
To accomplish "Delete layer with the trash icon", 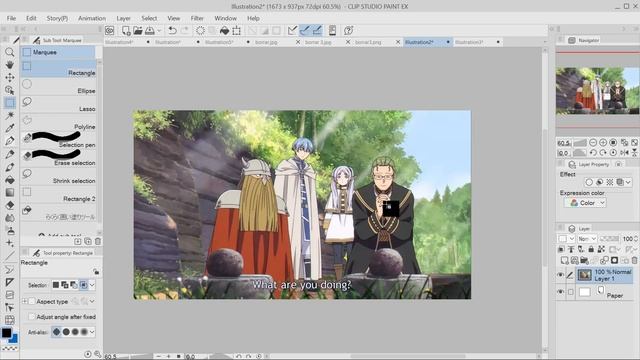I will [x=634, y=260].
